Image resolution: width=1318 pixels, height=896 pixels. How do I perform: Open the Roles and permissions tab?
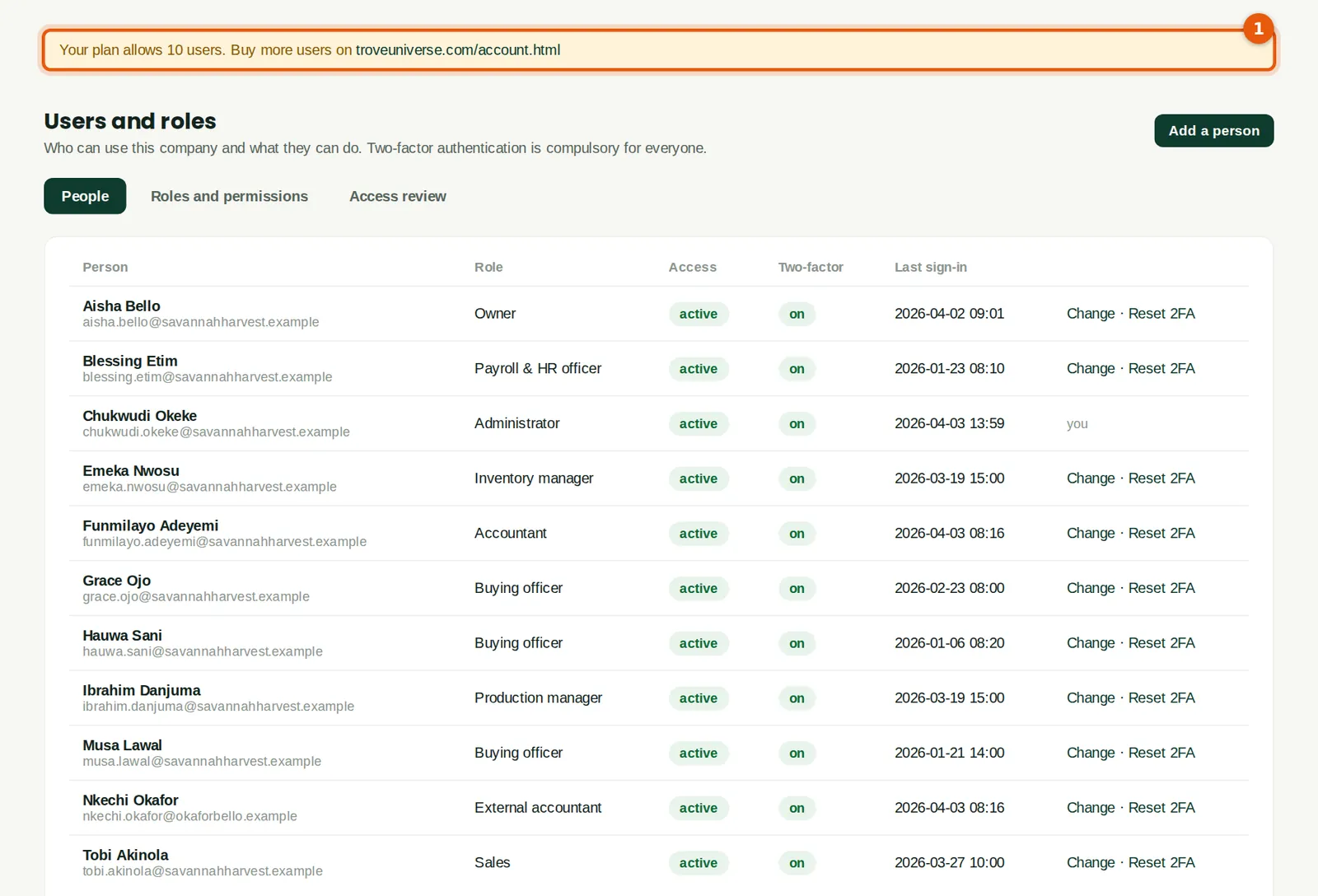[229, 196]
